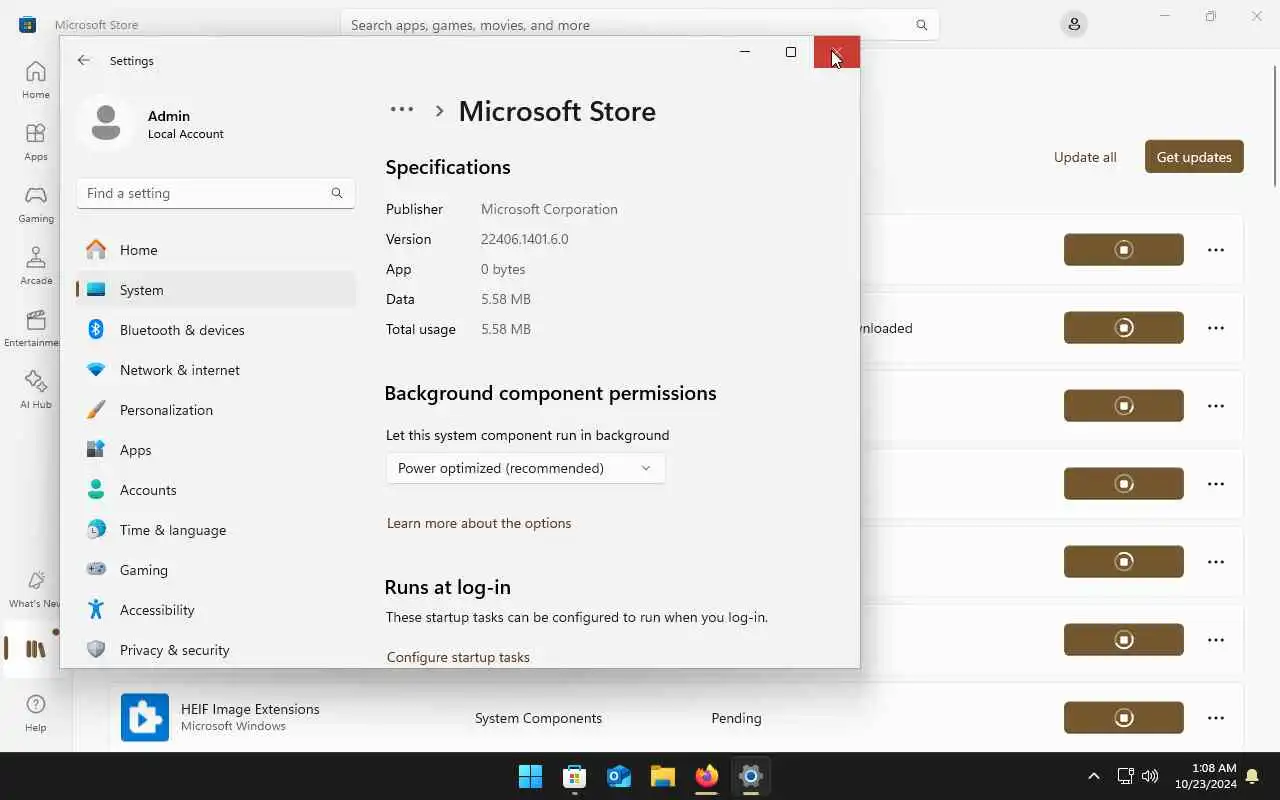
Task: Click the Store profile account icon
Action: (1074, 24)
